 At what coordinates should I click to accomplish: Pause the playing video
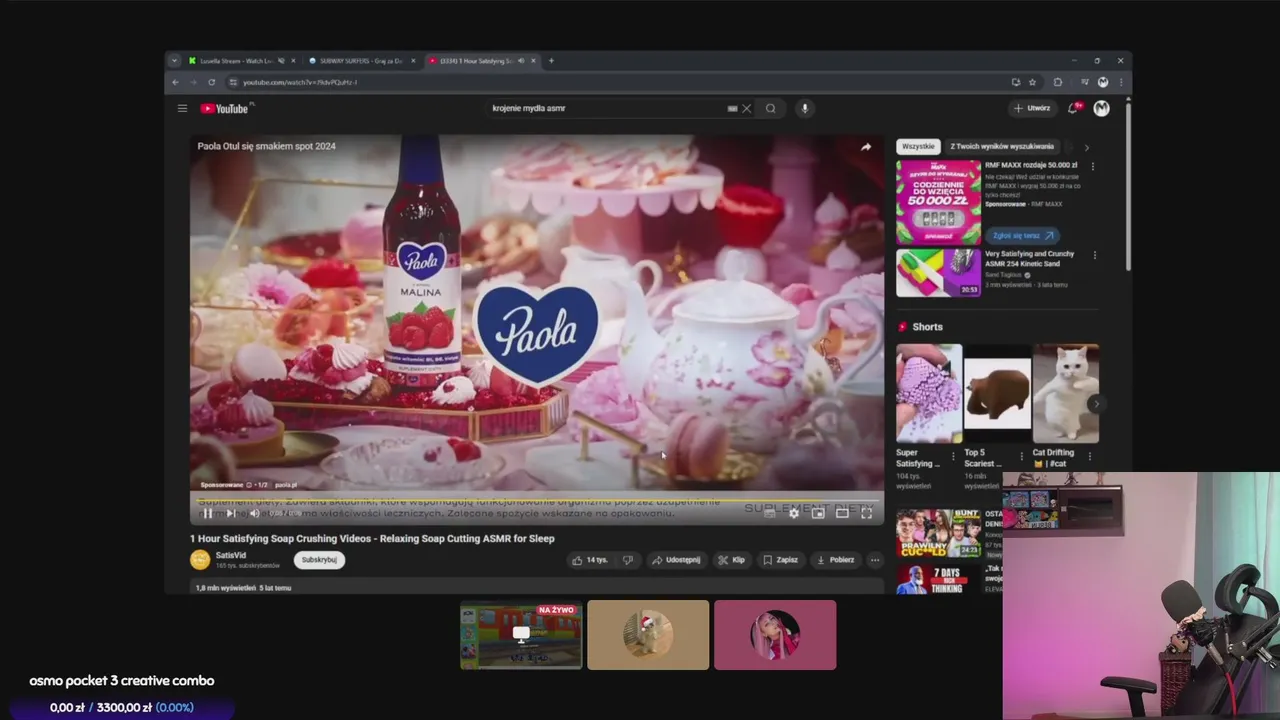(x=207, y=513)
